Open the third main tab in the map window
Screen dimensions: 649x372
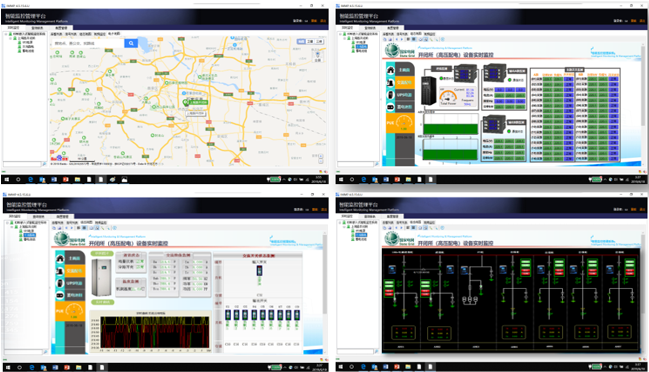(62, 28)
